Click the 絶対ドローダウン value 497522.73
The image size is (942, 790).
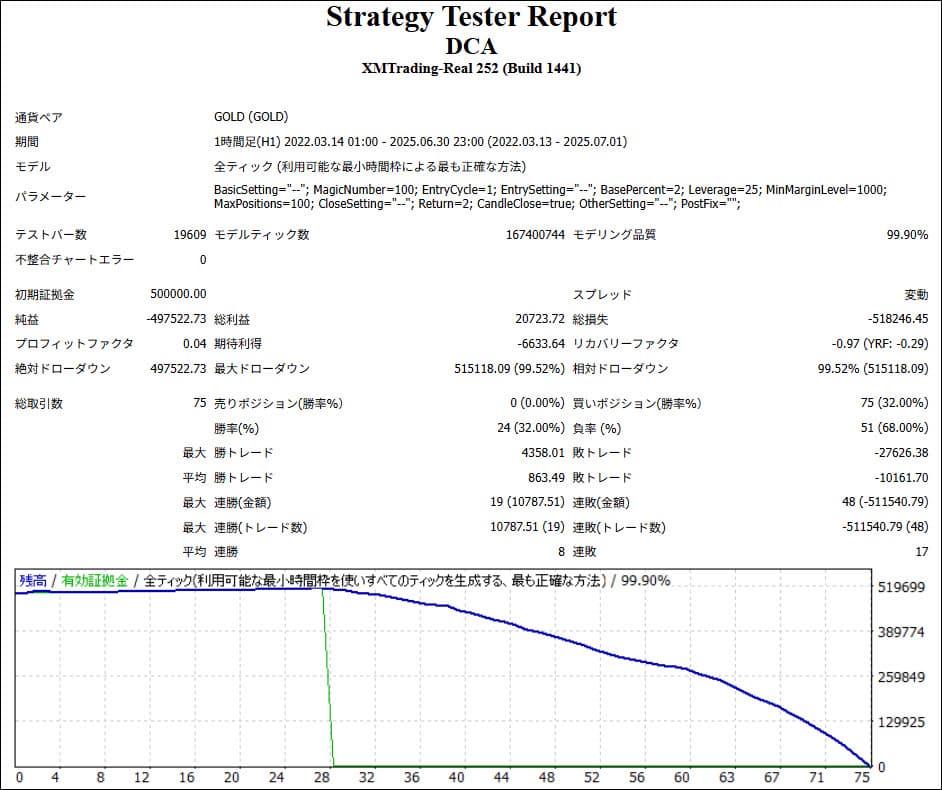178,368
